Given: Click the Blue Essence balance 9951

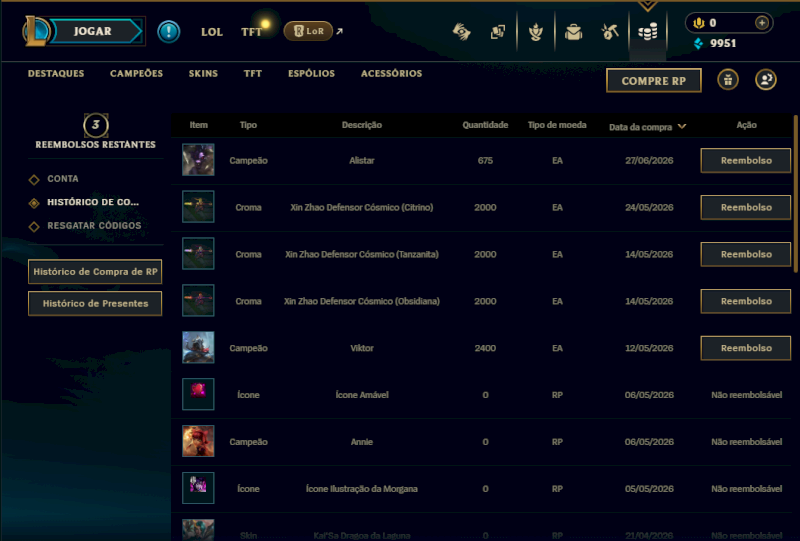Looking at the screenshot, I should tap(716, 43).
